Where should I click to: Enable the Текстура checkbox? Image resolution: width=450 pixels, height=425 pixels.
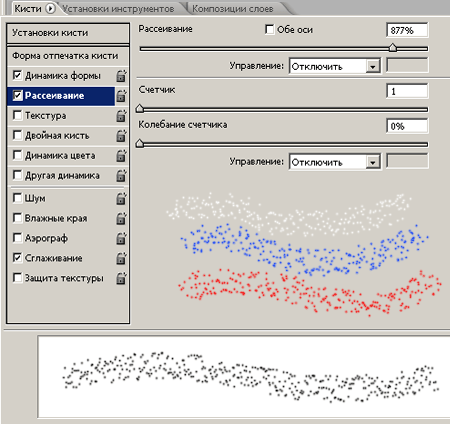click(x=17, y=115)
